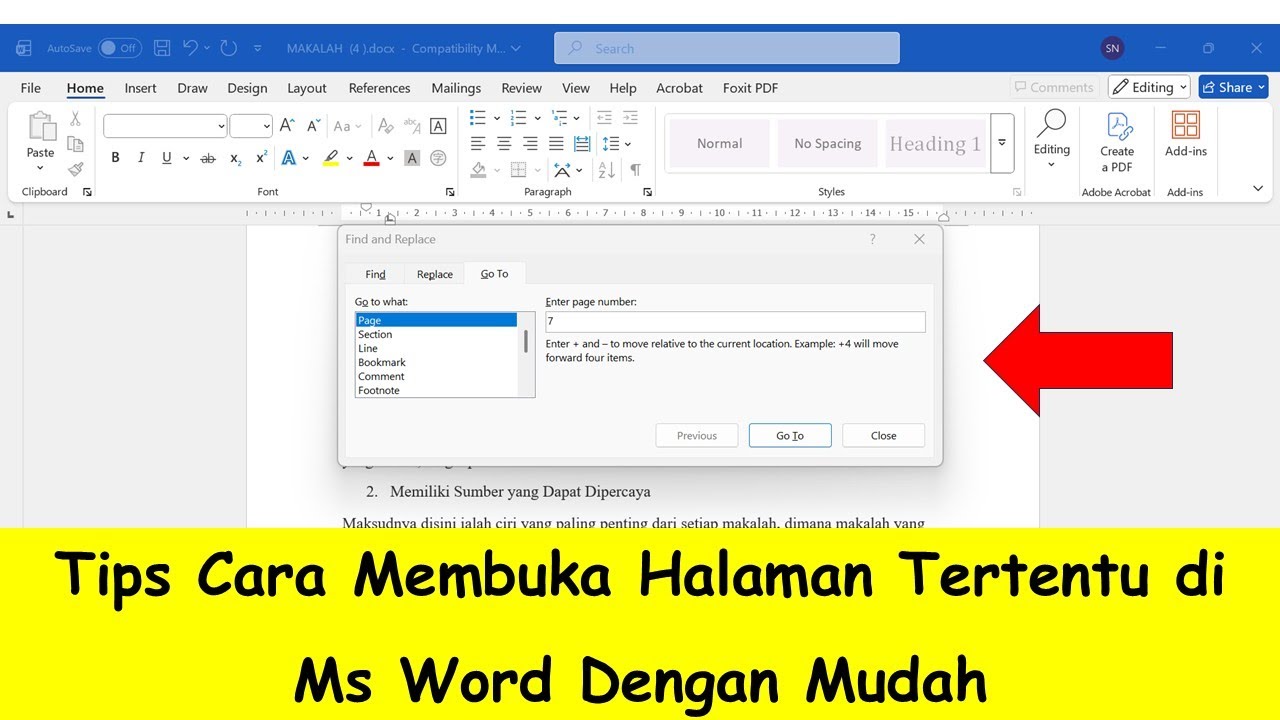Click the Enter page number field
1280x720 pixels.
click(x=735, y=322)
